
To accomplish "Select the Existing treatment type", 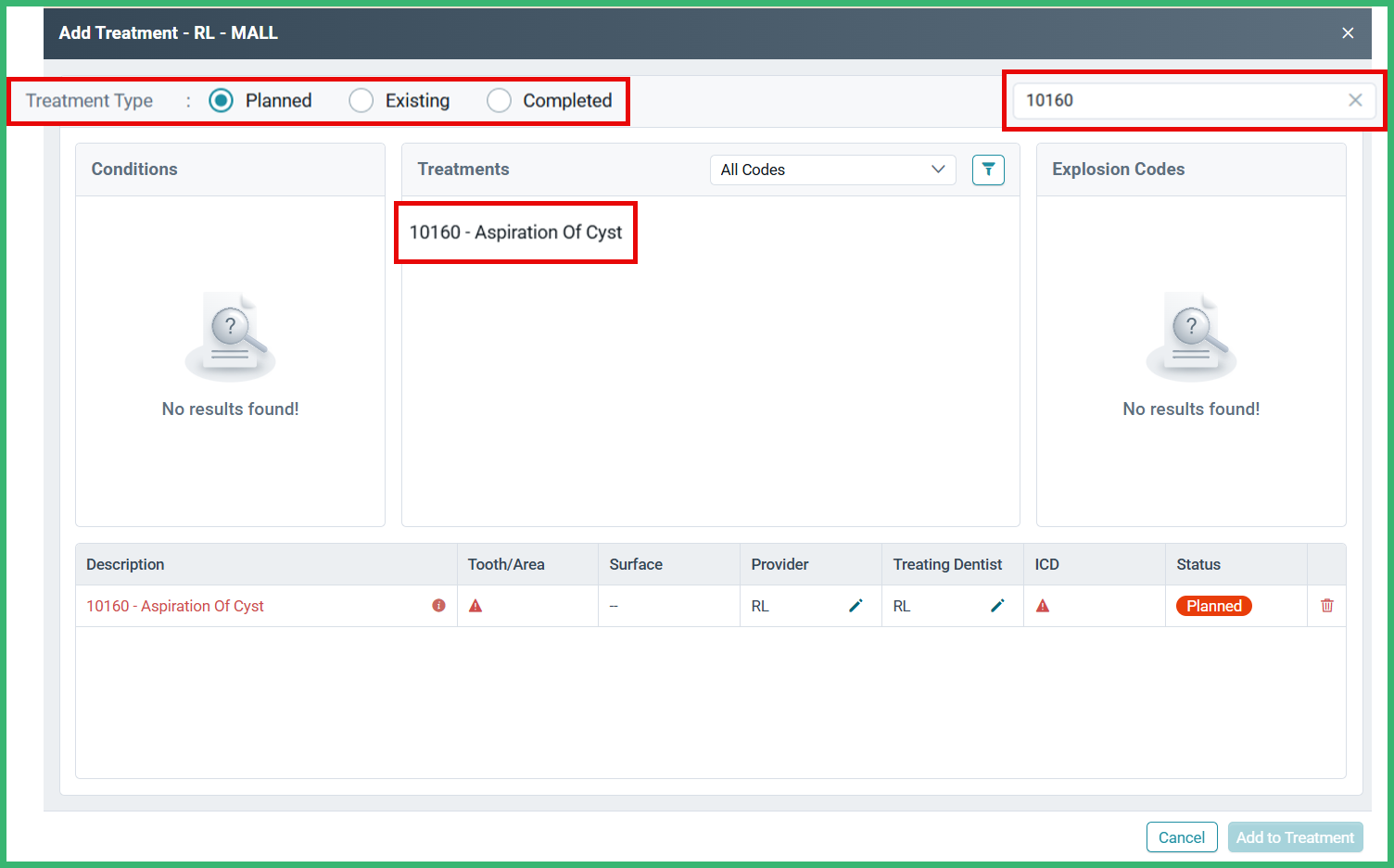I will pyautogui.click(x=361, y=100).
